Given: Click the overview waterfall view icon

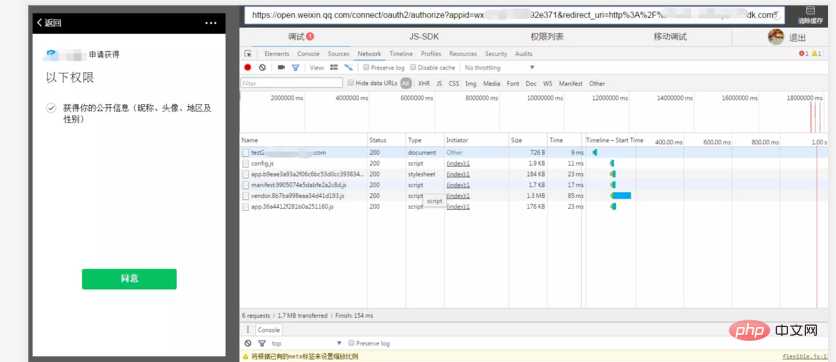Looking at the screenshot, I should click(348, 68).
